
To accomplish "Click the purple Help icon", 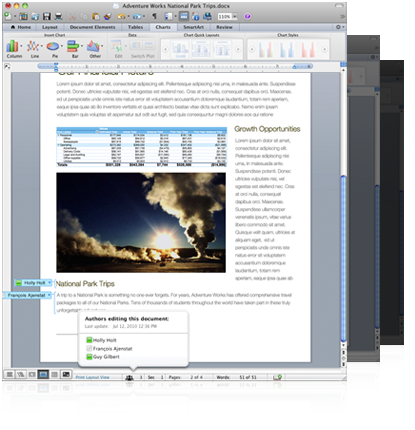I will tap(247, 16).
